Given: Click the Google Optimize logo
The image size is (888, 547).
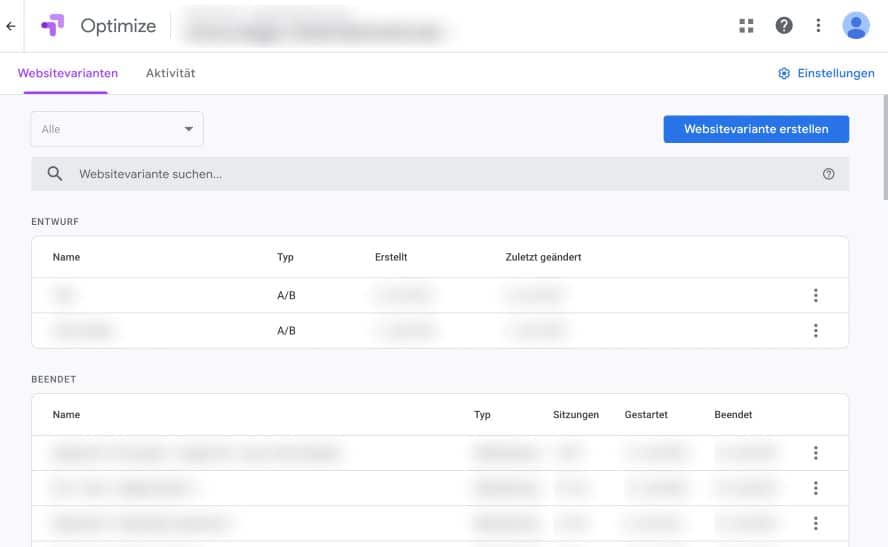Looking at the screenshot, I should point(53,25).
